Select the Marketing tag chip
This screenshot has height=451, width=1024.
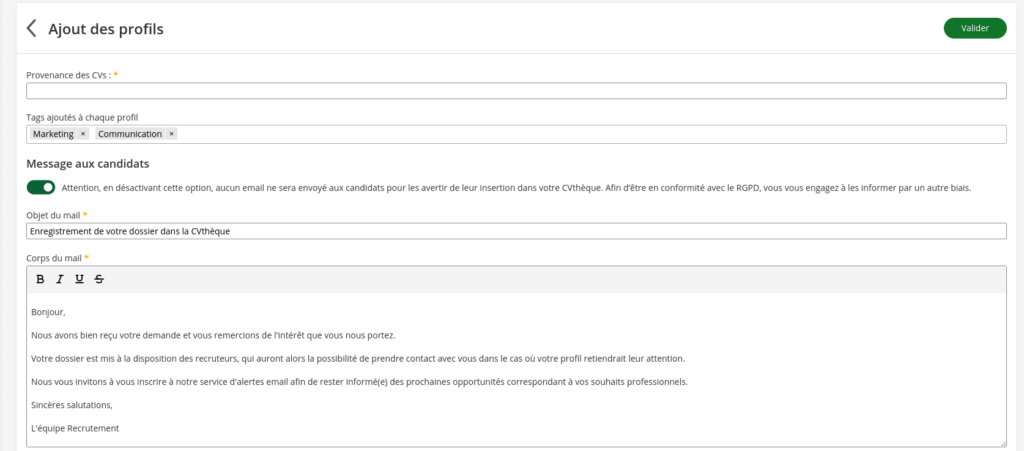click(x=53, y=134)
